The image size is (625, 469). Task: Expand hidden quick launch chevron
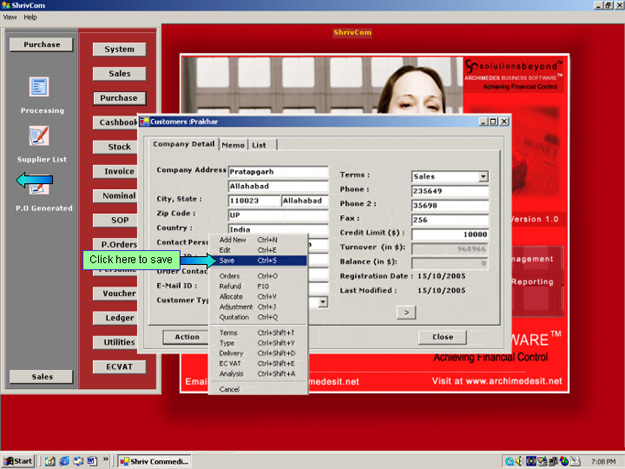106,461
